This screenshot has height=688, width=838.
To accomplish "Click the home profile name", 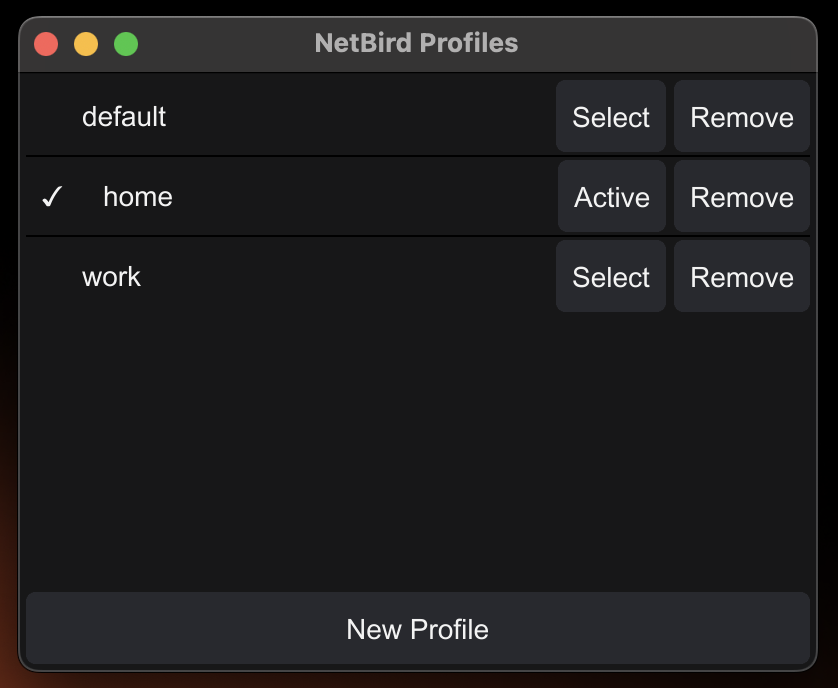I will [138, 197].
